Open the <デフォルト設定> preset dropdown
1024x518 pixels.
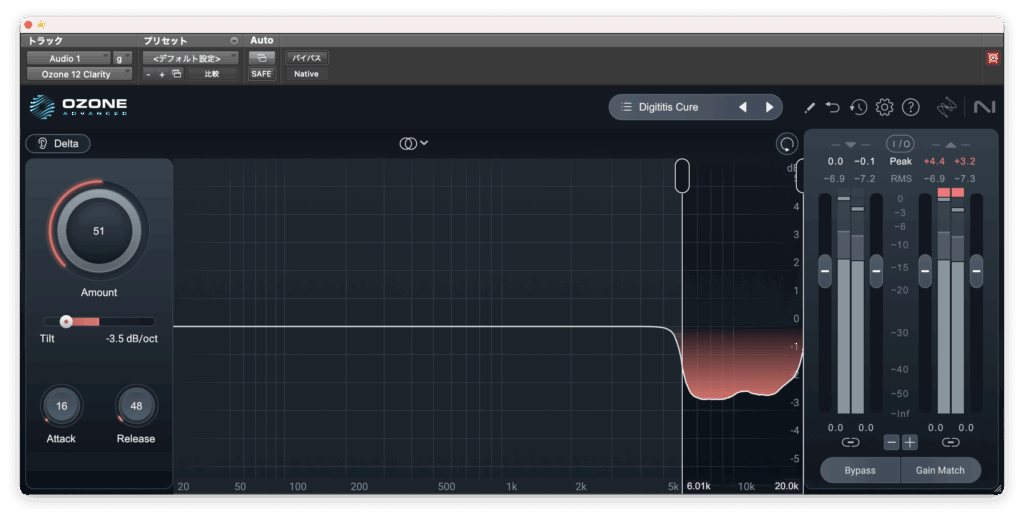pyautogui.click(x=190, y=58)
